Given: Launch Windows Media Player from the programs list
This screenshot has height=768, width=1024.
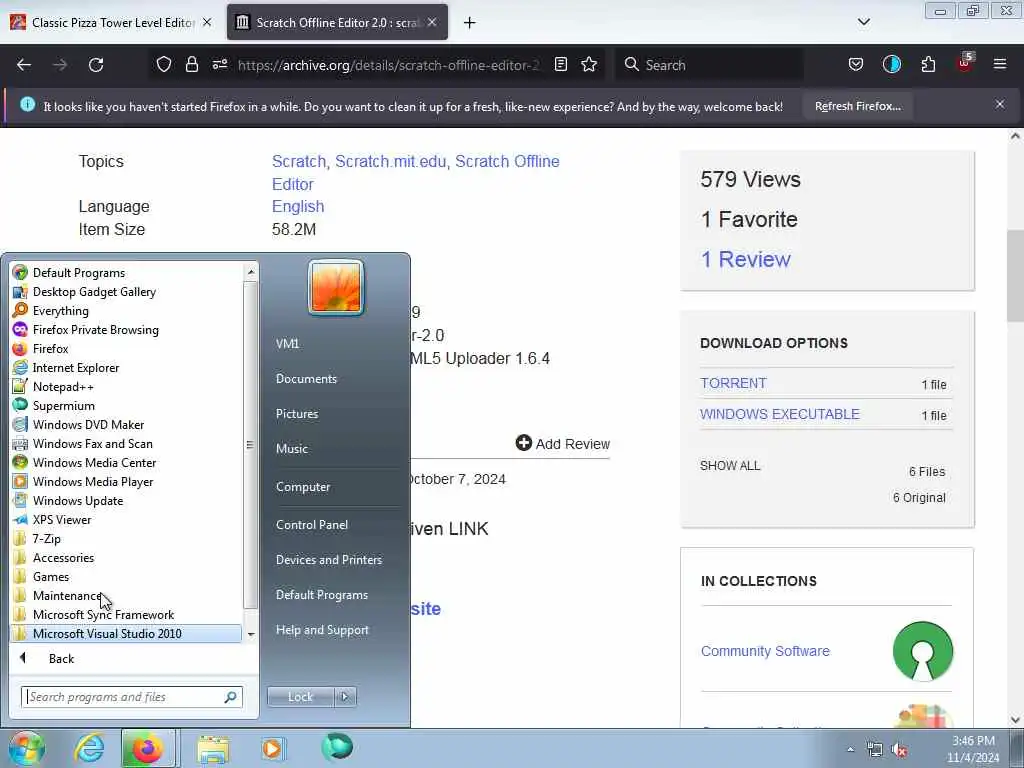Looking at the screenshot, I should click(x=127, y=481).
